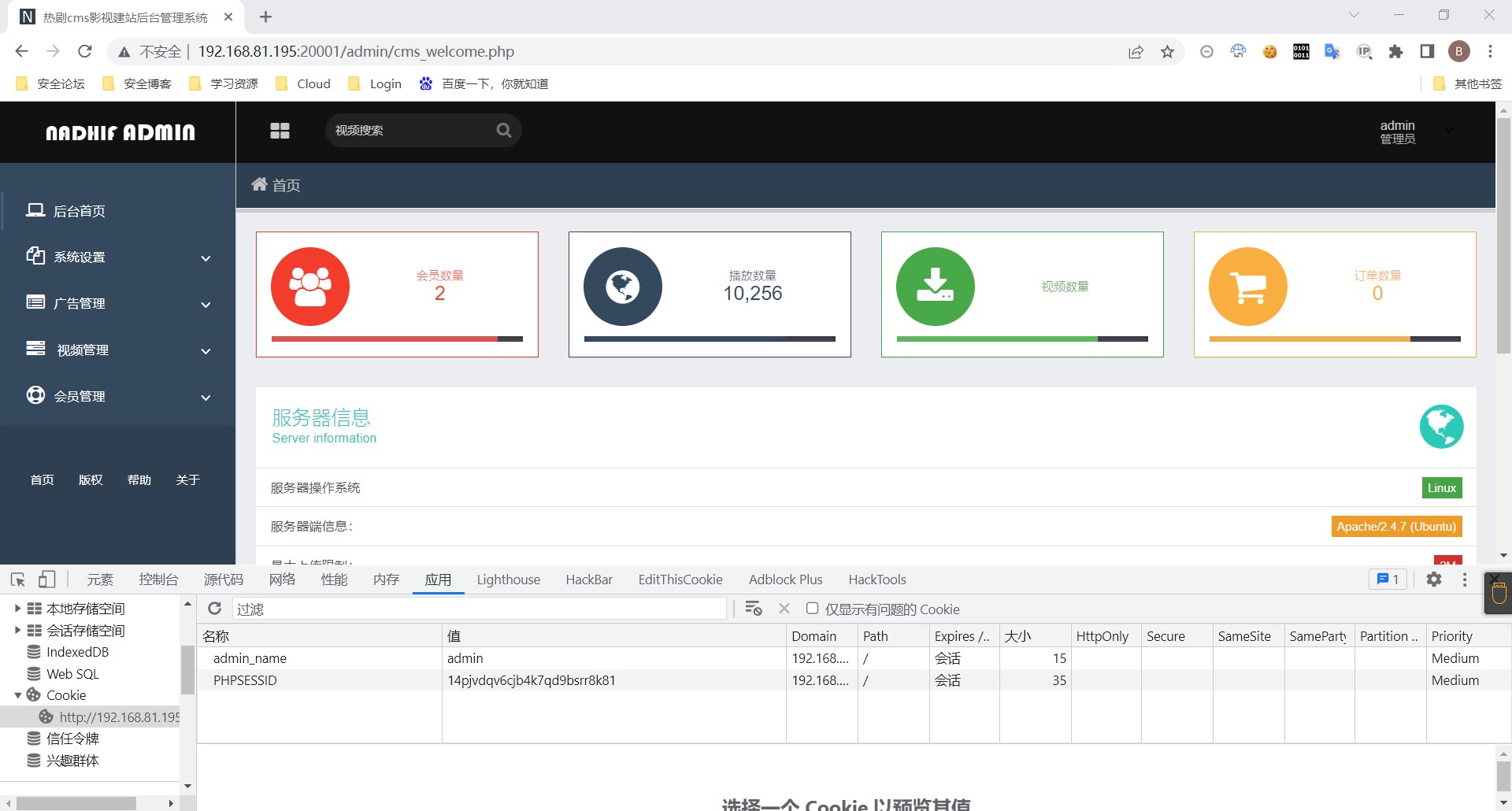Viewport: 1512px width, 811px height.
Task: Select the admin_name cookie row
Action: pyautogui.click(x=854, y=658)
